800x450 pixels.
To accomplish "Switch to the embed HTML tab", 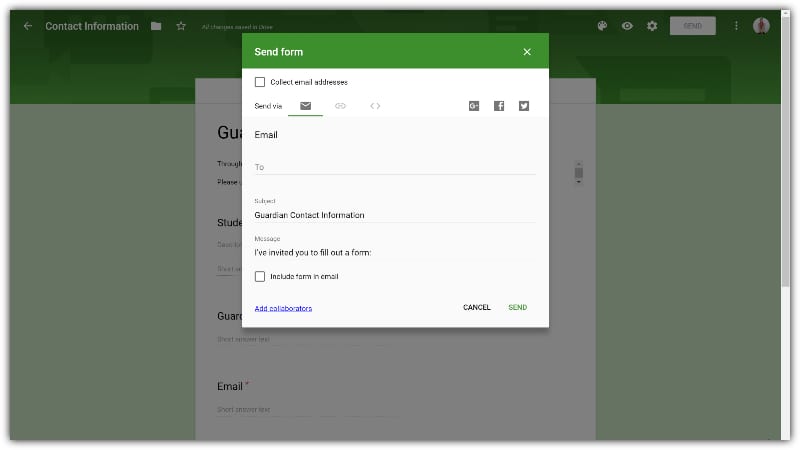I will [375, 105].
